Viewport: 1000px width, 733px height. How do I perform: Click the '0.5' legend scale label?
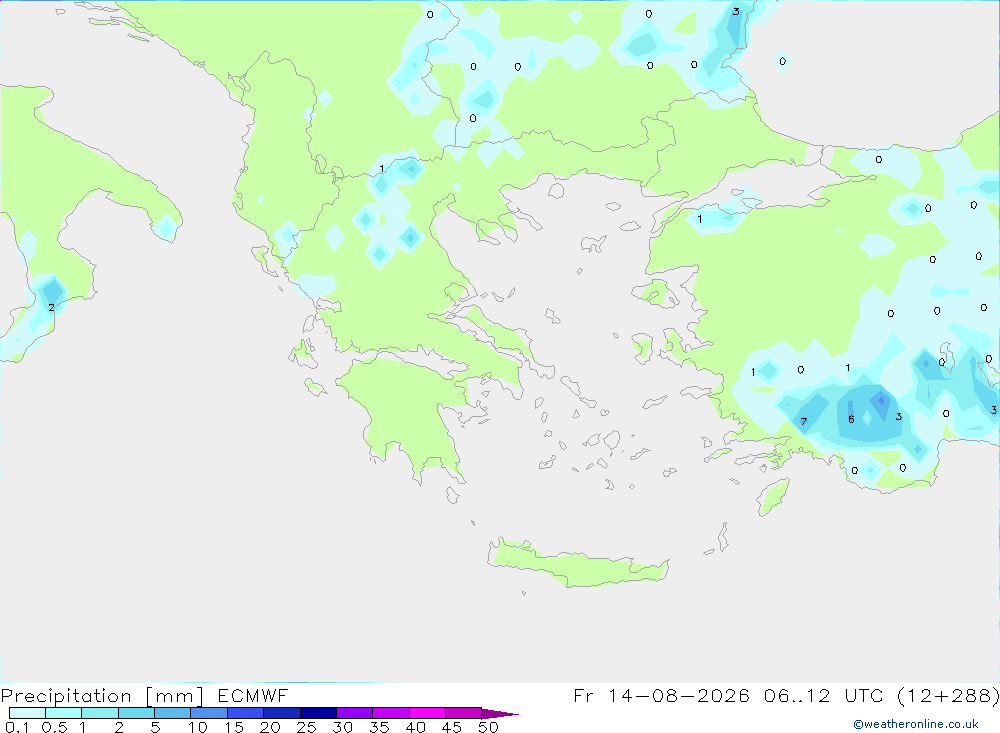(54, 727)
